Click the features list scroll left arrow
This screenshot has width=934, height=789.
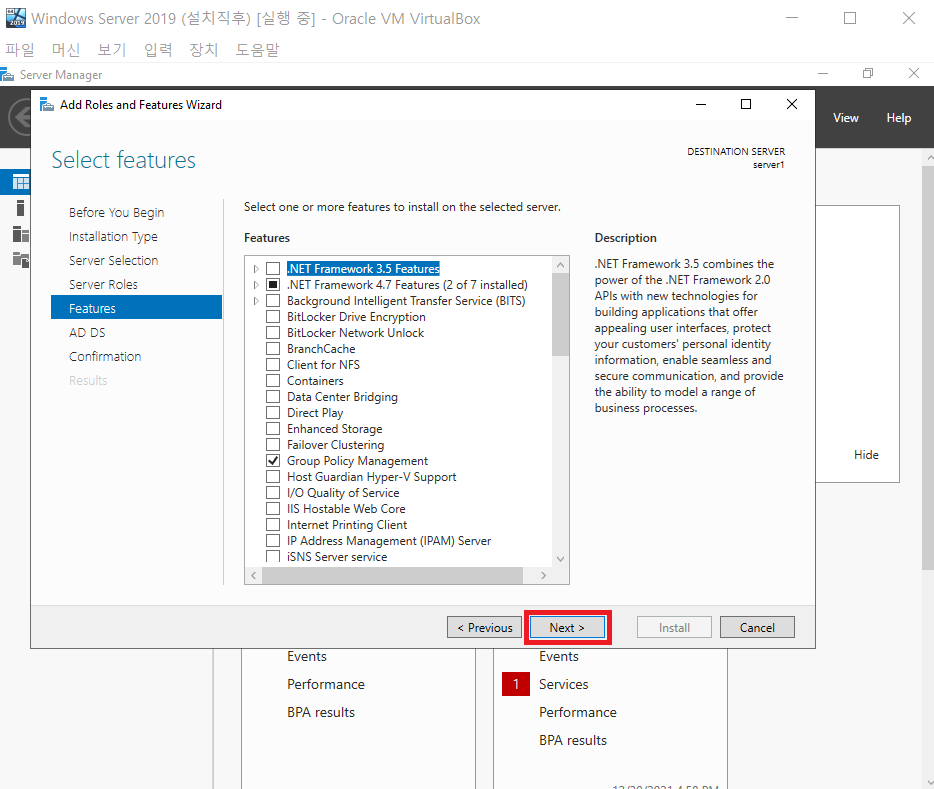click(254, 575)
